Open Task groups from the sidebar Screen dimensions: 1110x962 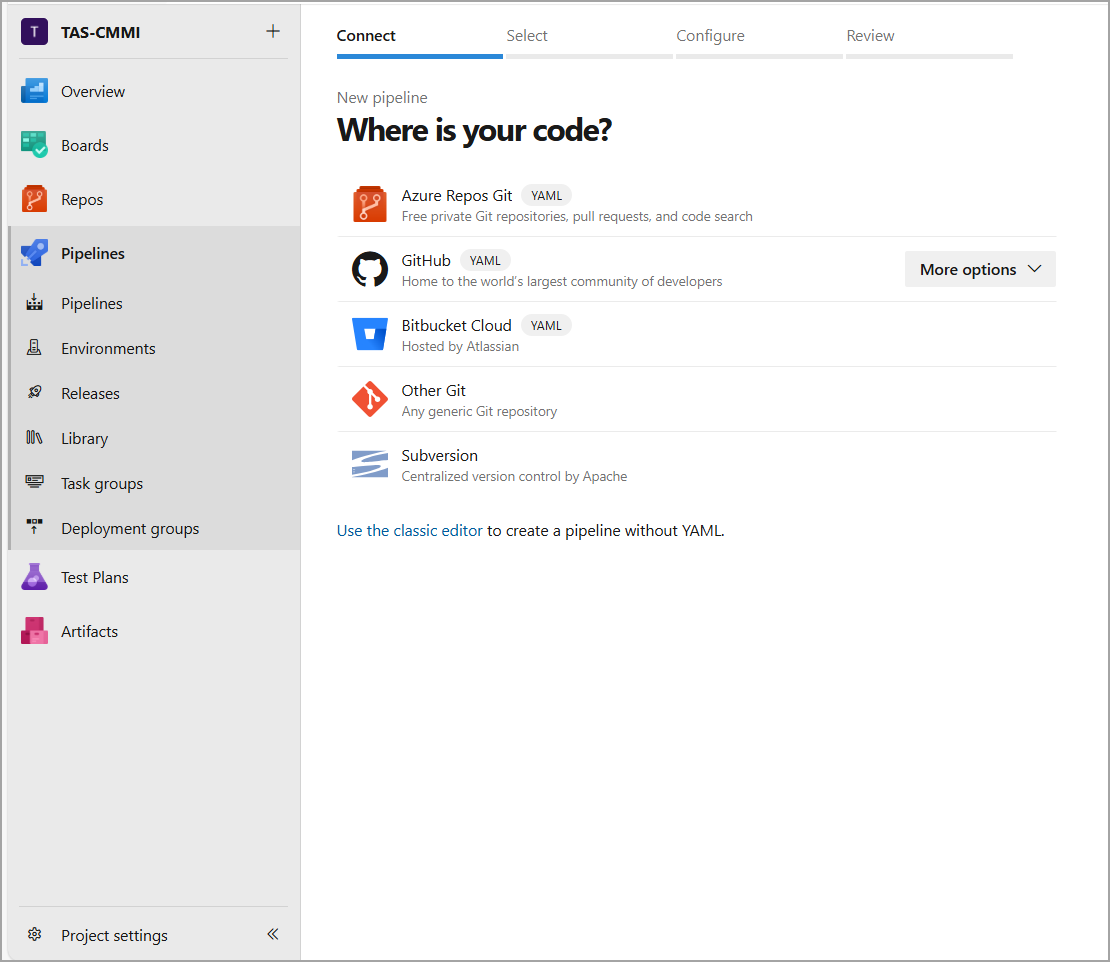100,483
